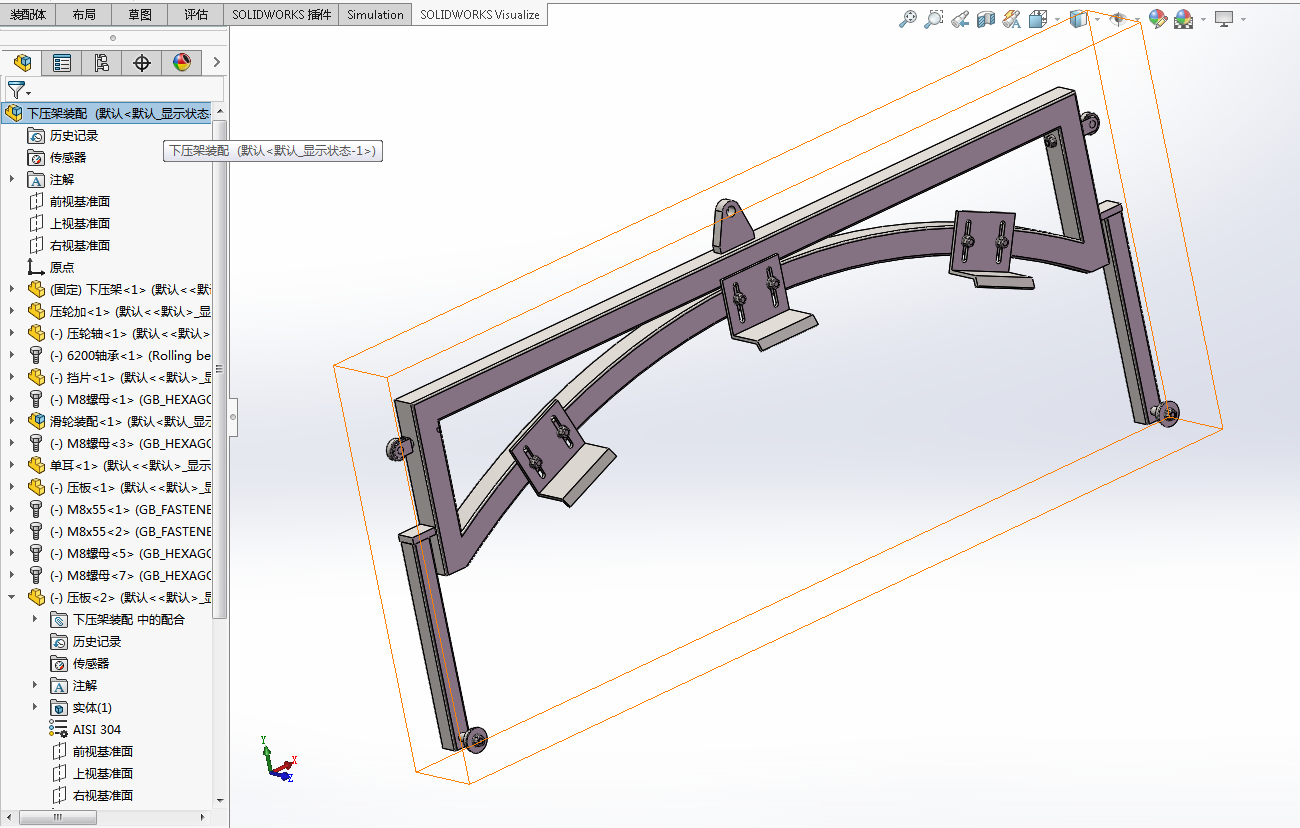
Task: Expand (-) 压轮轴<1> component
Action: coord(12,333)
